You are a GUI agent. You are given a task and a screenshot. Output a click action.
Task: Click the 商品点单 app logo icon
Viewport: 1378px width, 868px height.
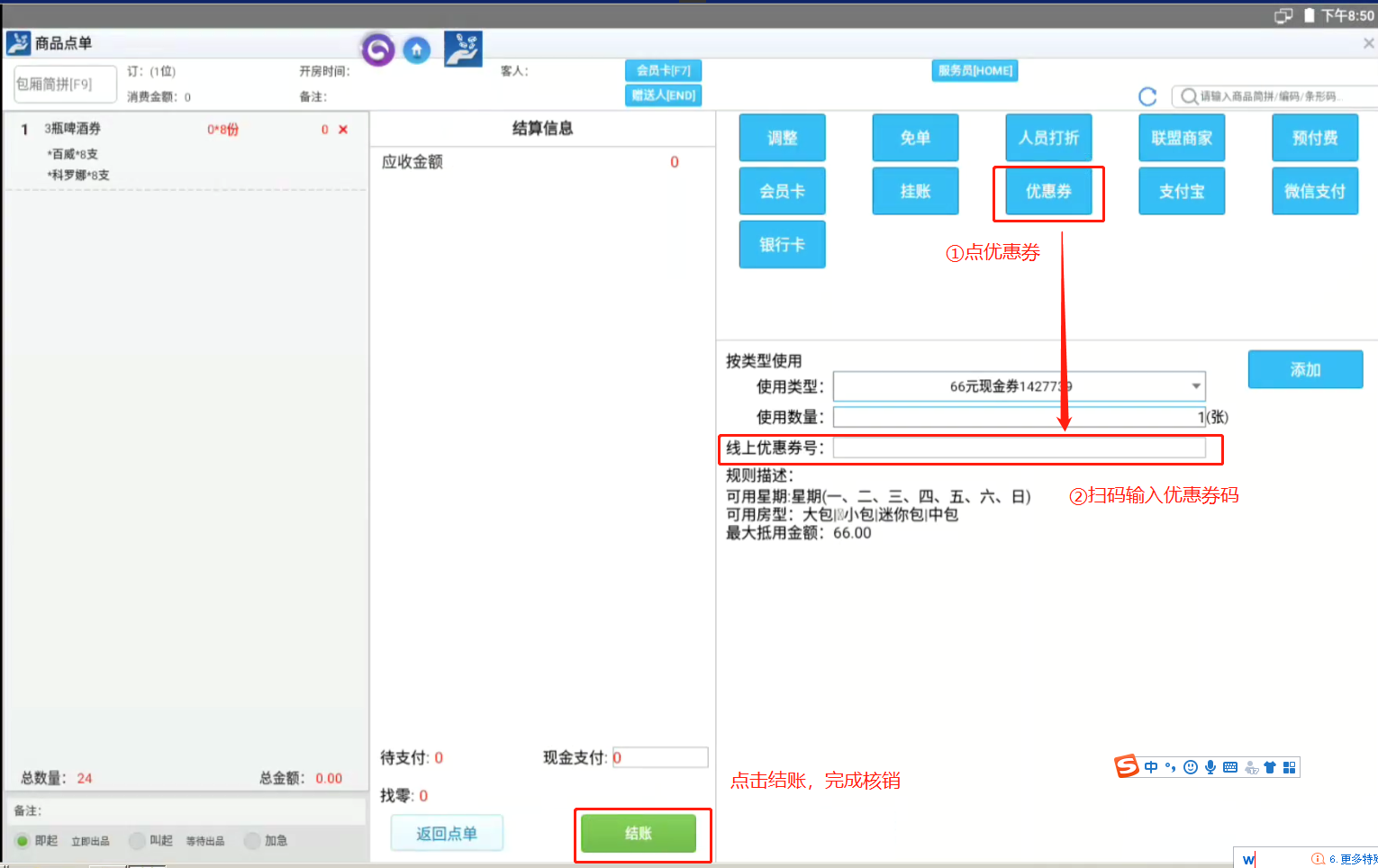(x=18, y=42)
